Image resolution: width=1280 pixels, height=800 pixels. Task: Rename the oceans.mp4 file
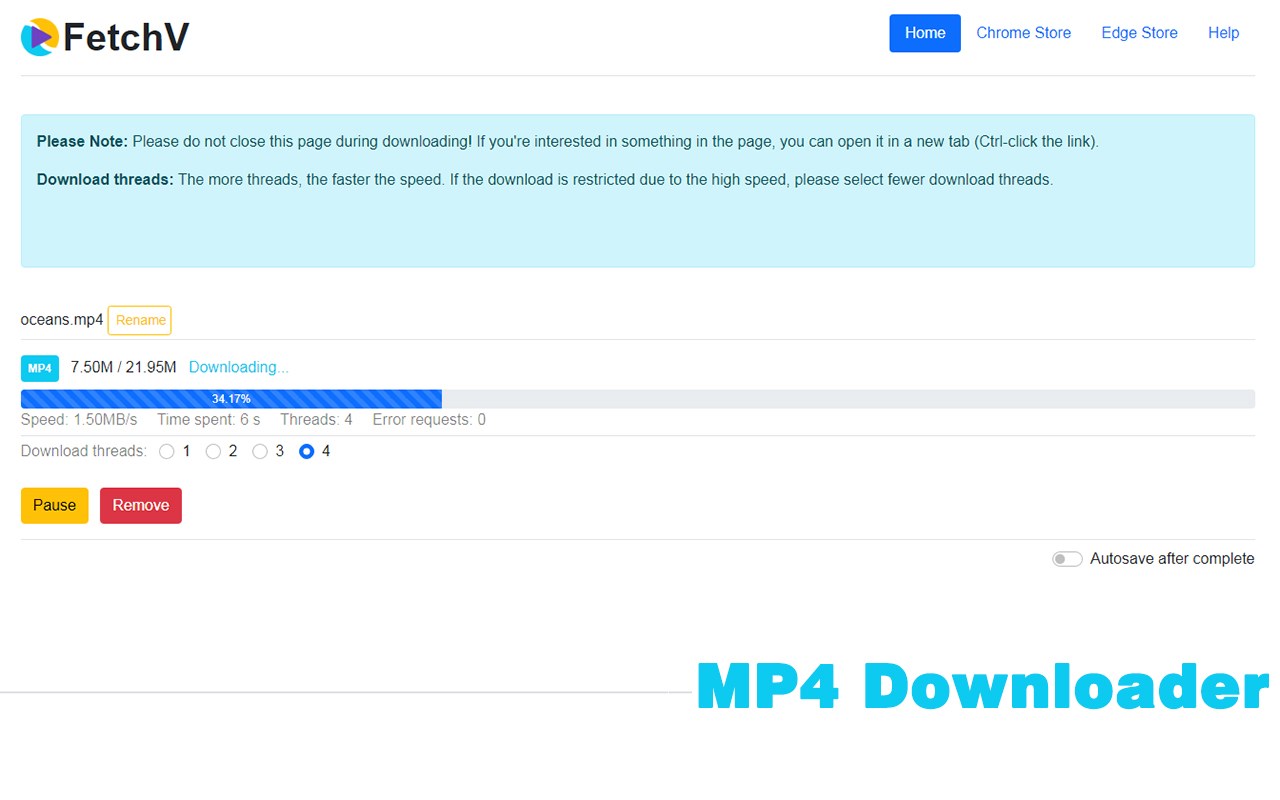click(x=139, y=320)
